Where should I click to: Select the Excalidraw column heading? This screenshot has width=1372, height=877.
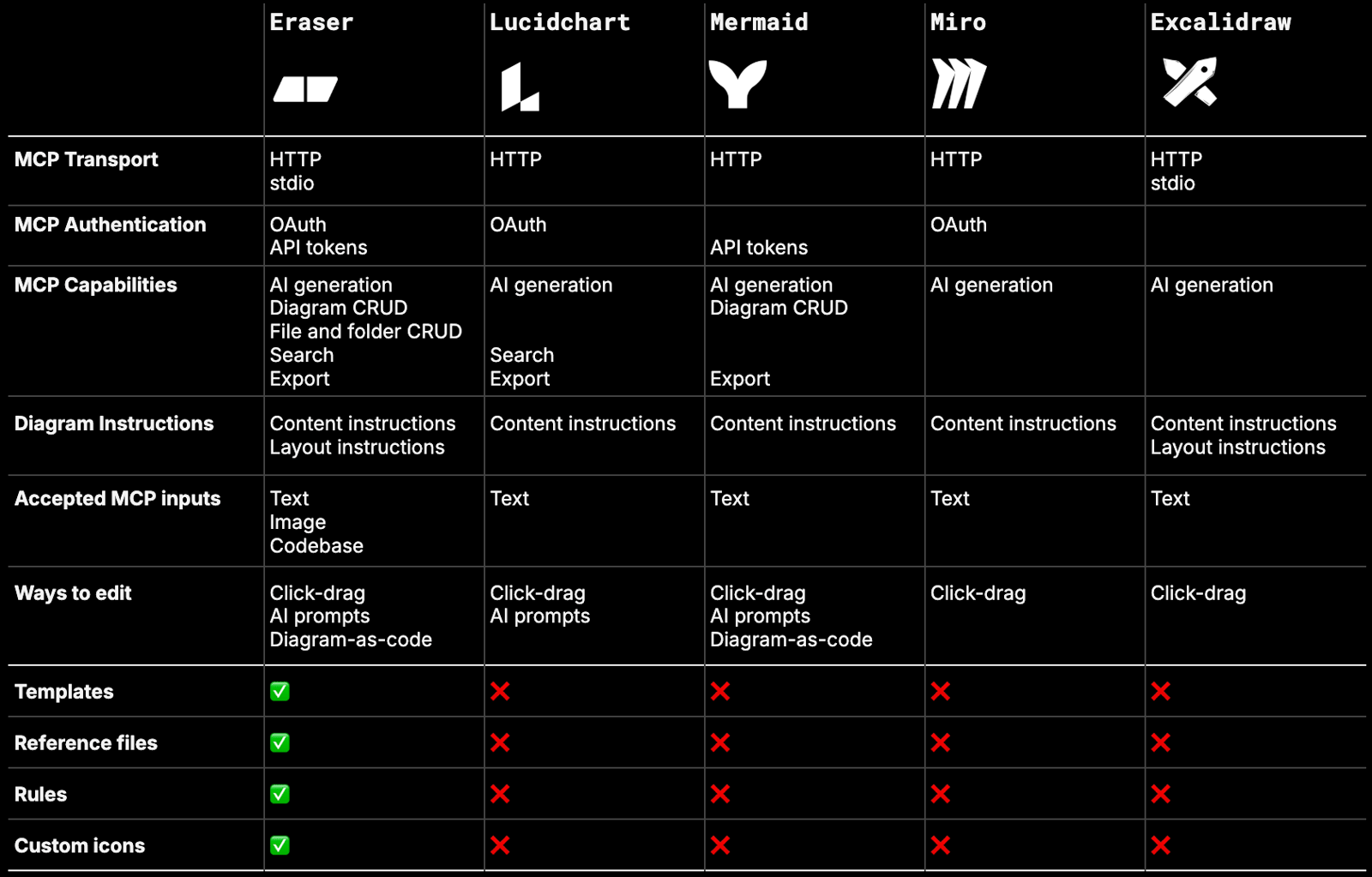tap(1220, 22)
